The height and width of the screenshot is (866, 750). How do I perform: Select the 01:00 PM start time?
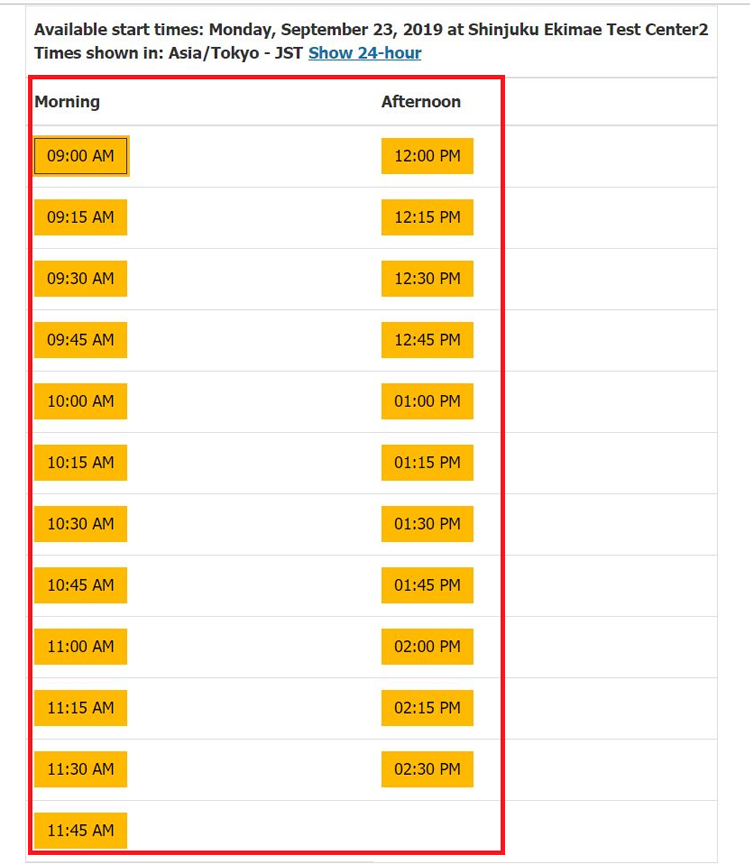[x=427, y=401]
